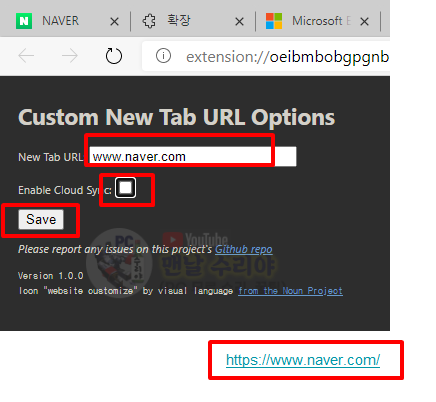Click the New Tab URL input field
Viewport: 436px width, 402px height.
(193, 156)
